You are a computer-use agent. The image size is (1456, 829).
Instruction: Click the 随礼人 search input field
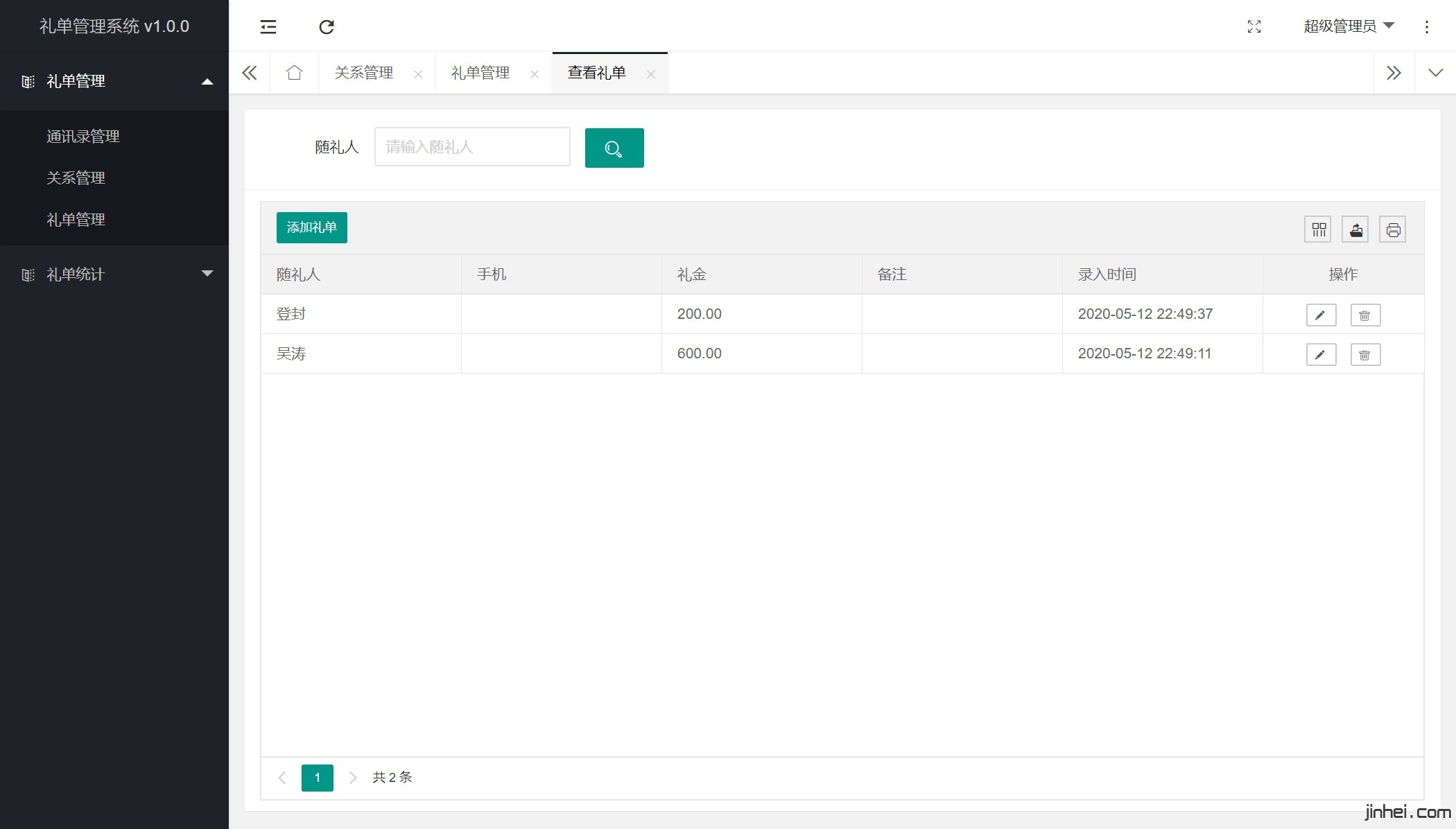pyautogui.click(x=472, y=147)
